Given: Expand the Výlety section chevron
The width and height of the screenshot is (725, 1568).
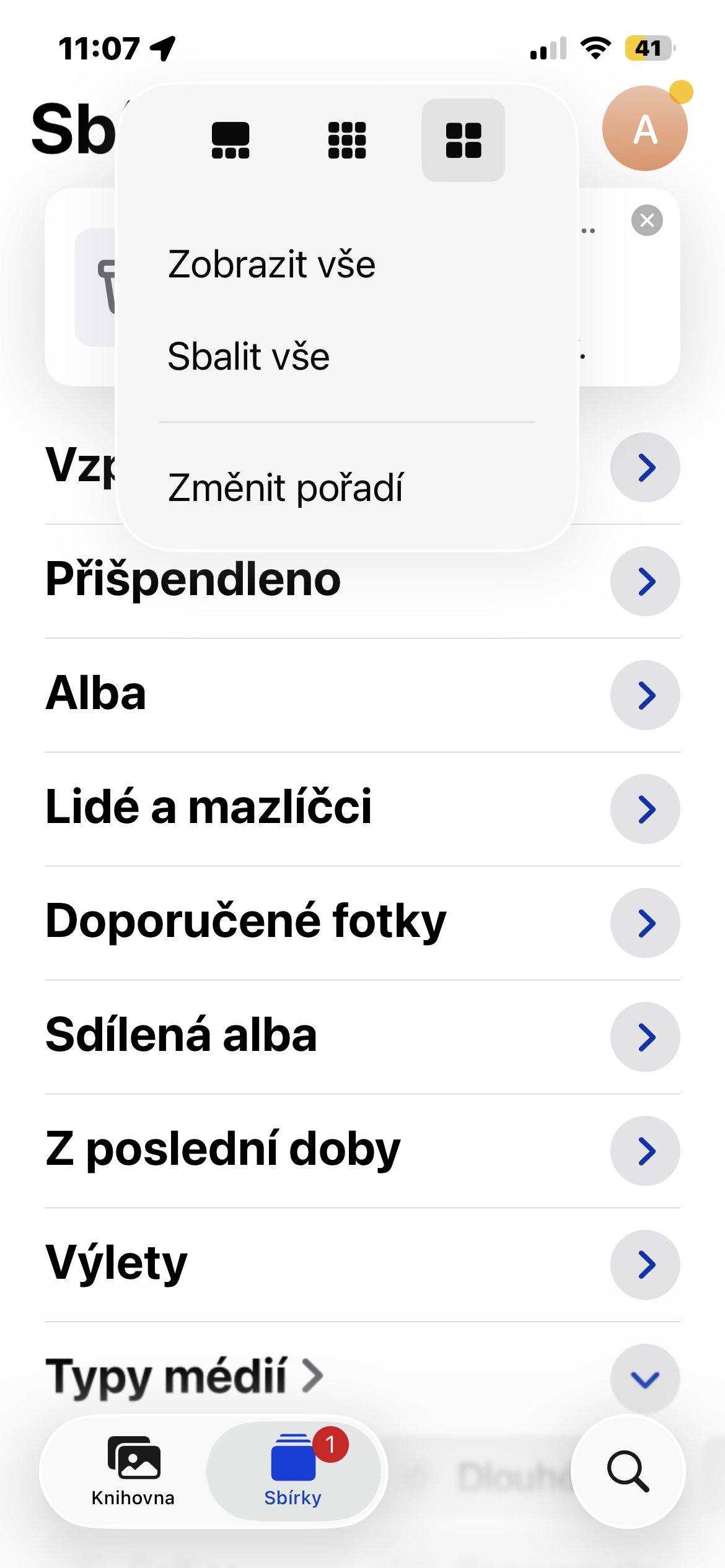Looking at the screenshot, I should point(645,1265).
